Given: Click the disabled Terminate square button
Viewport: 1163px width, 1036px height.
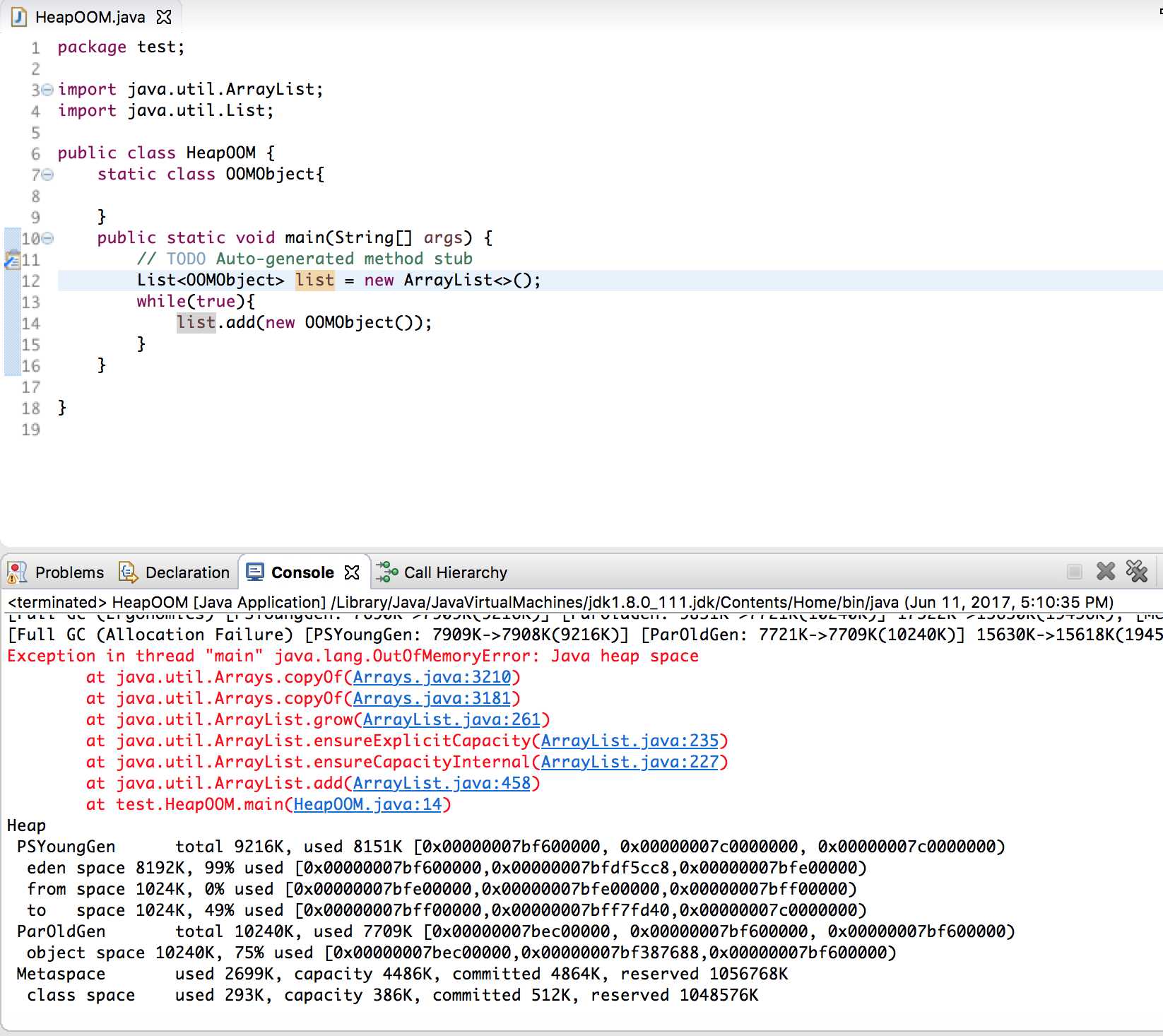Looking at the screenshot, I should (1075, 572).
